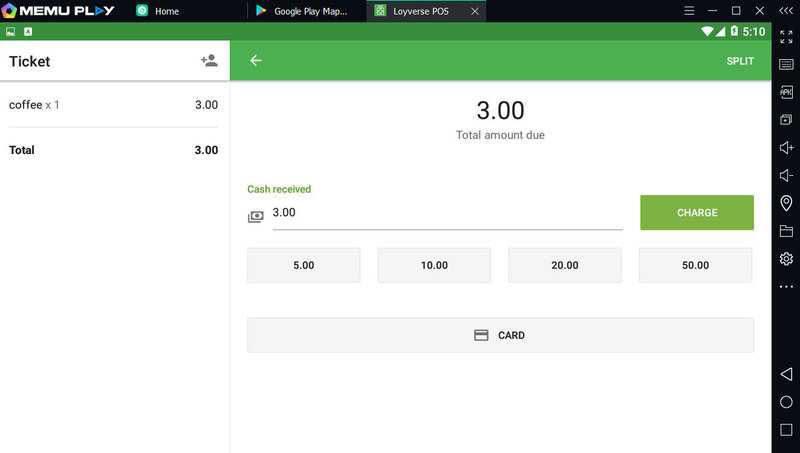
Task: Select the 20.00 quick cash amount
Action: coord(565,266)
